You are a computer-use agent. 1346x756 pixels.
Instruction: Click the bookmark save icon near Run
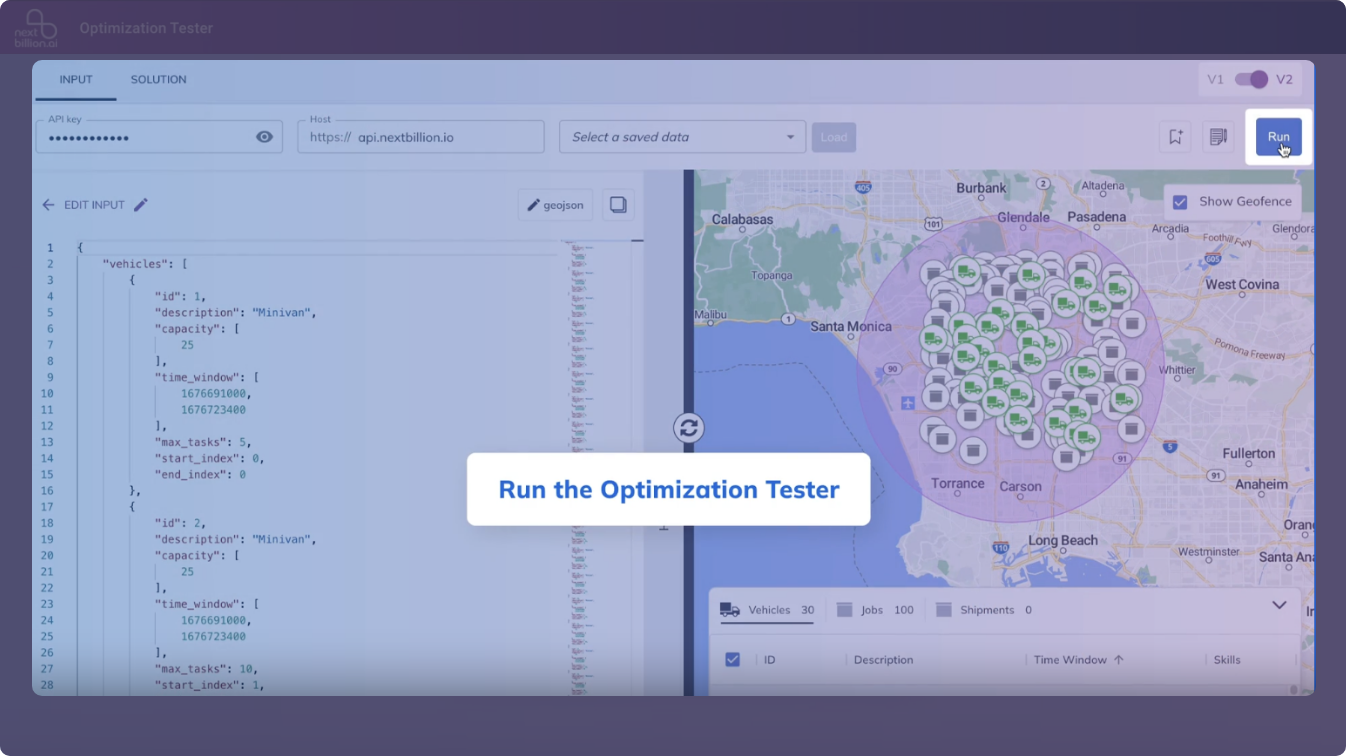click(x=1175, y=137)
